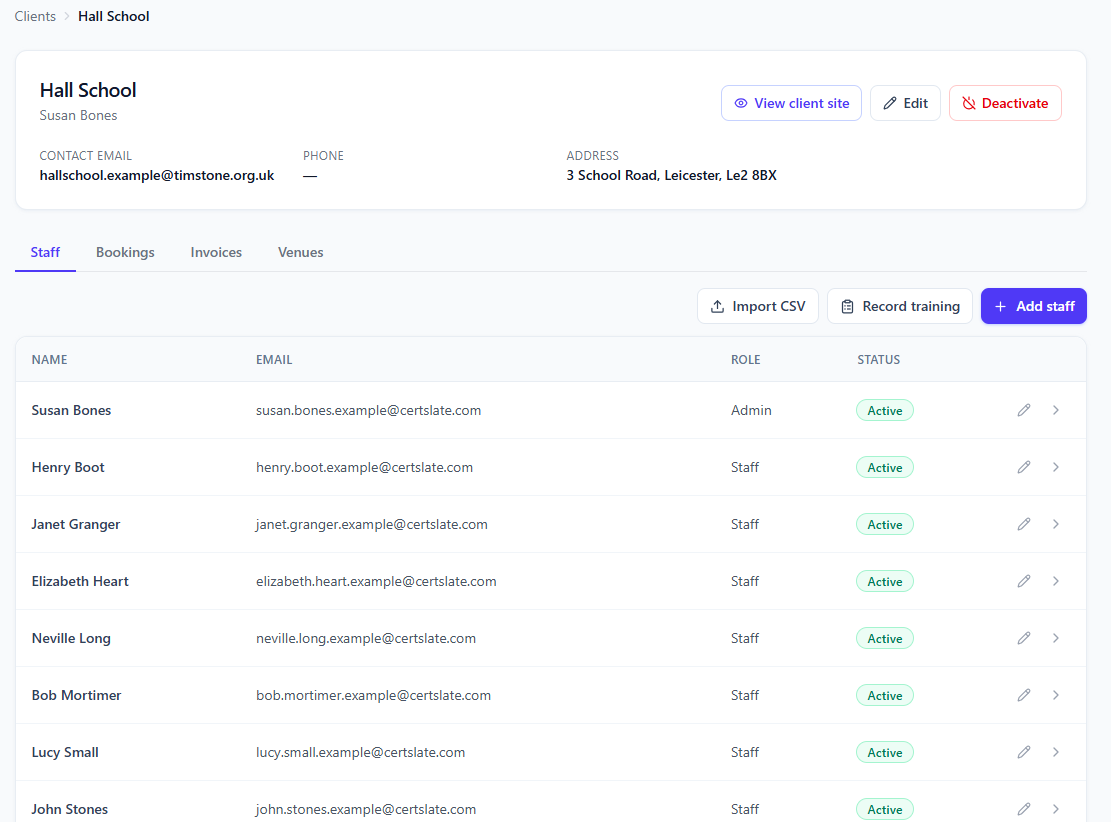This screenshot has width=1111, height=822.
Task: Select the name Lucy Small
Action: pos(65,753)
